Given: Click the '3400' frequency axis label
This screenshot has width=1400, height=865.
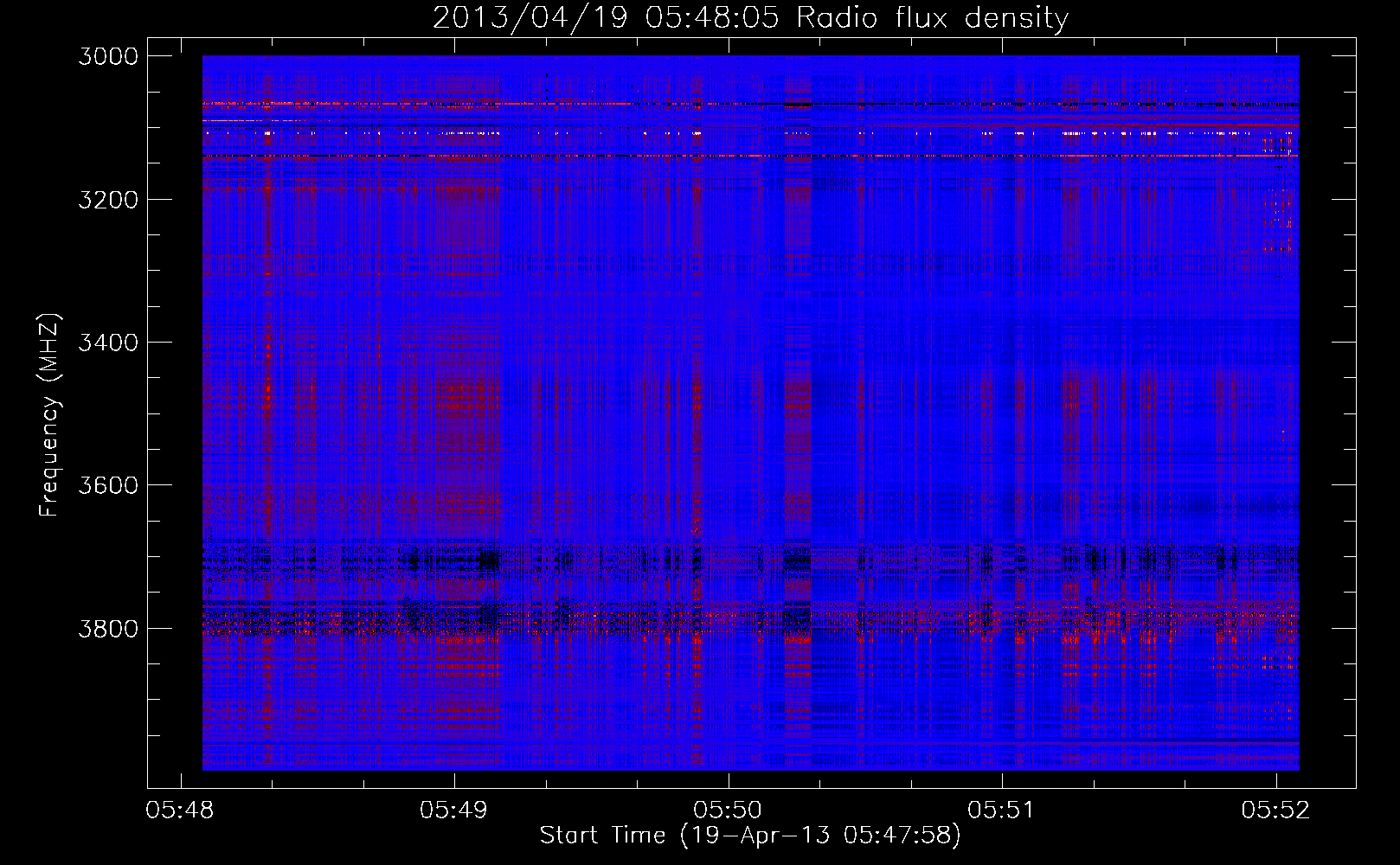Looking at the screenshot, I should (x=108, y=343).
